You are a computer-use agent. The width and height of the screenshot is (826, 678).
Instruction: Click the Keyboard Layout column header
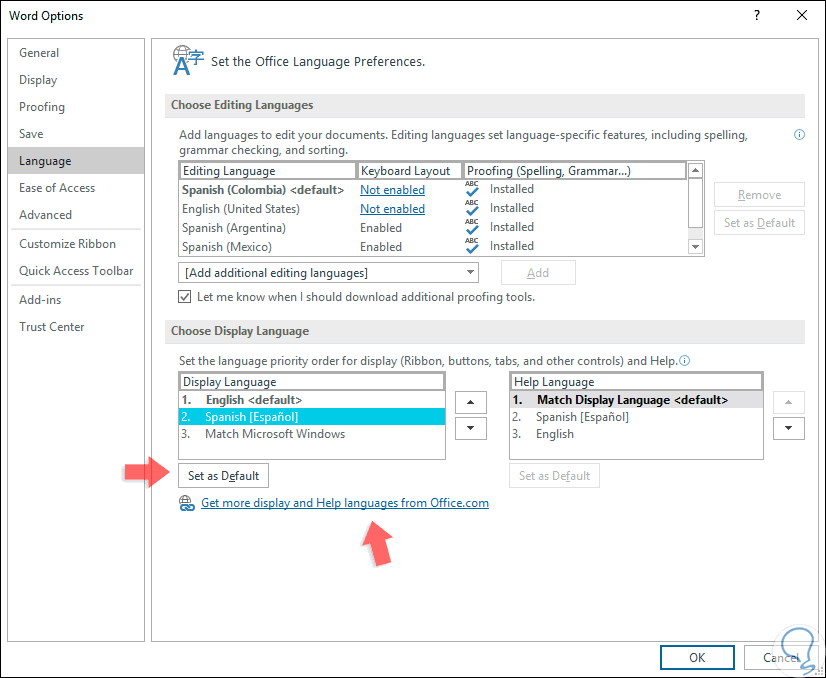coord(410,171)
